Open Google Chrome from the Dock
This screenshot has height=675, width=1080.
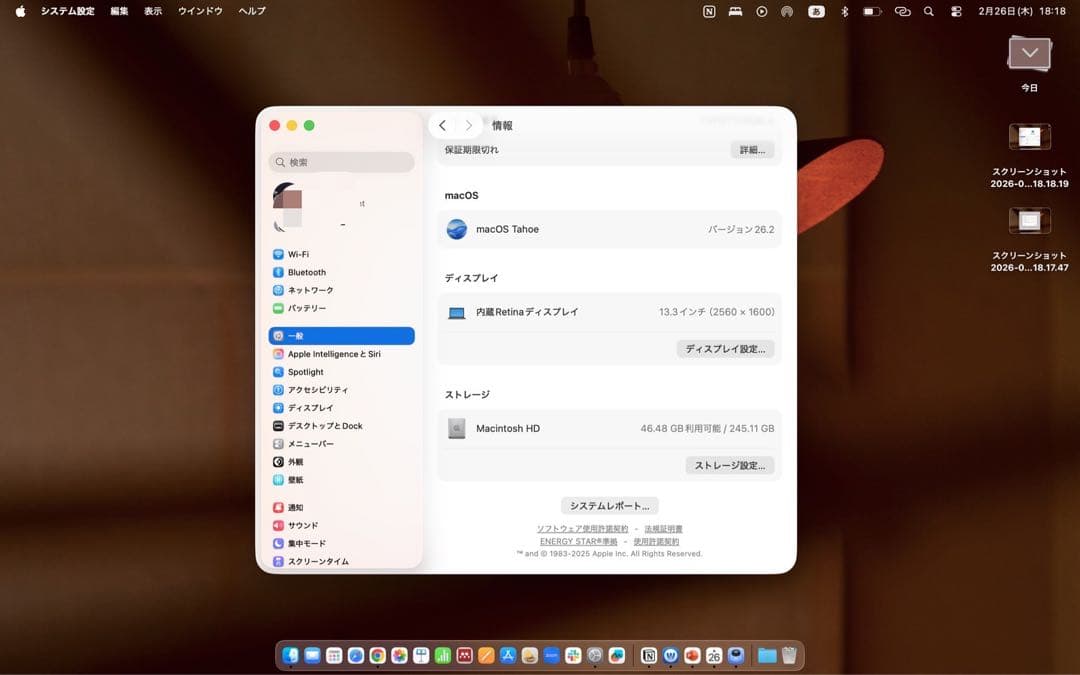tap(377, 656)
